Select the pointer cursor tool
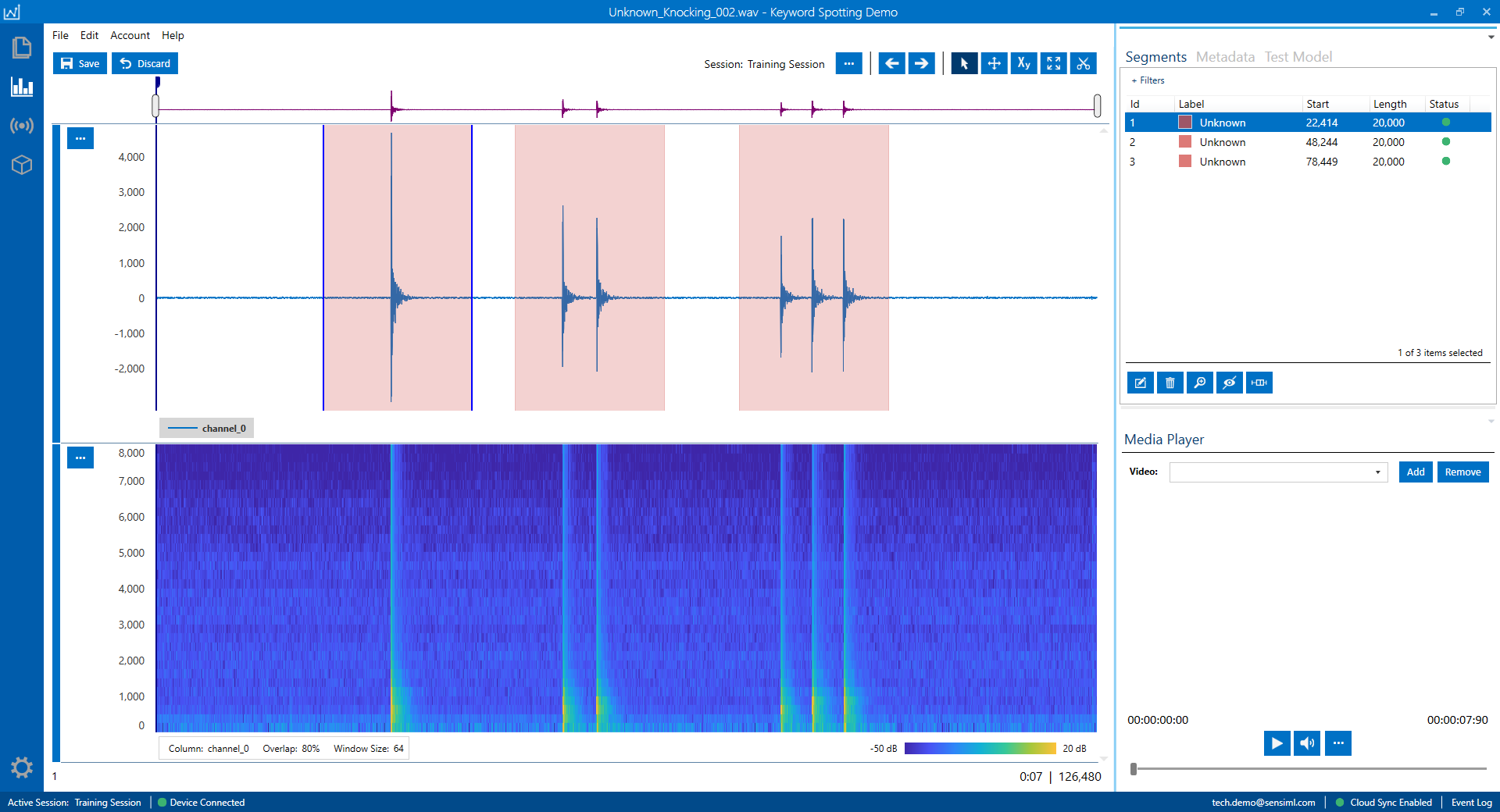This screenshot has width=1500, height=812. 964,63
